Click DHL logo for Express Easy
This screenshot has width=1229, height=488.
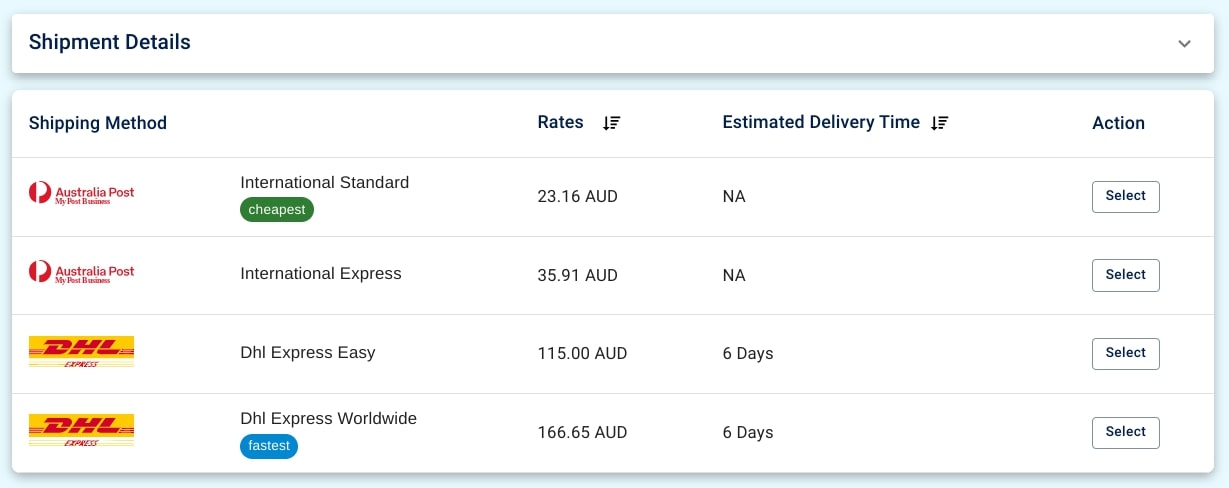[x=81, y=352]
